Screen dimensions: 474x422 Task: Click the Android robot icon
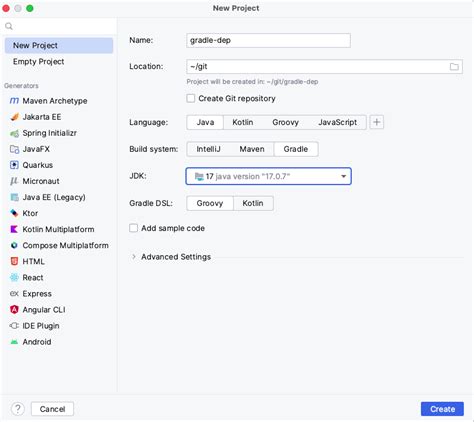[14, 342]
